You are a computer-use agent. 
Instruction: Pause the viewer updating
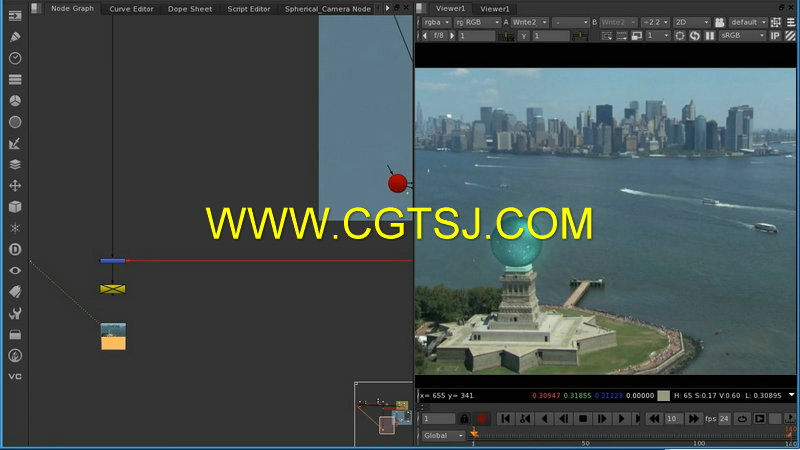coord(710,36)
